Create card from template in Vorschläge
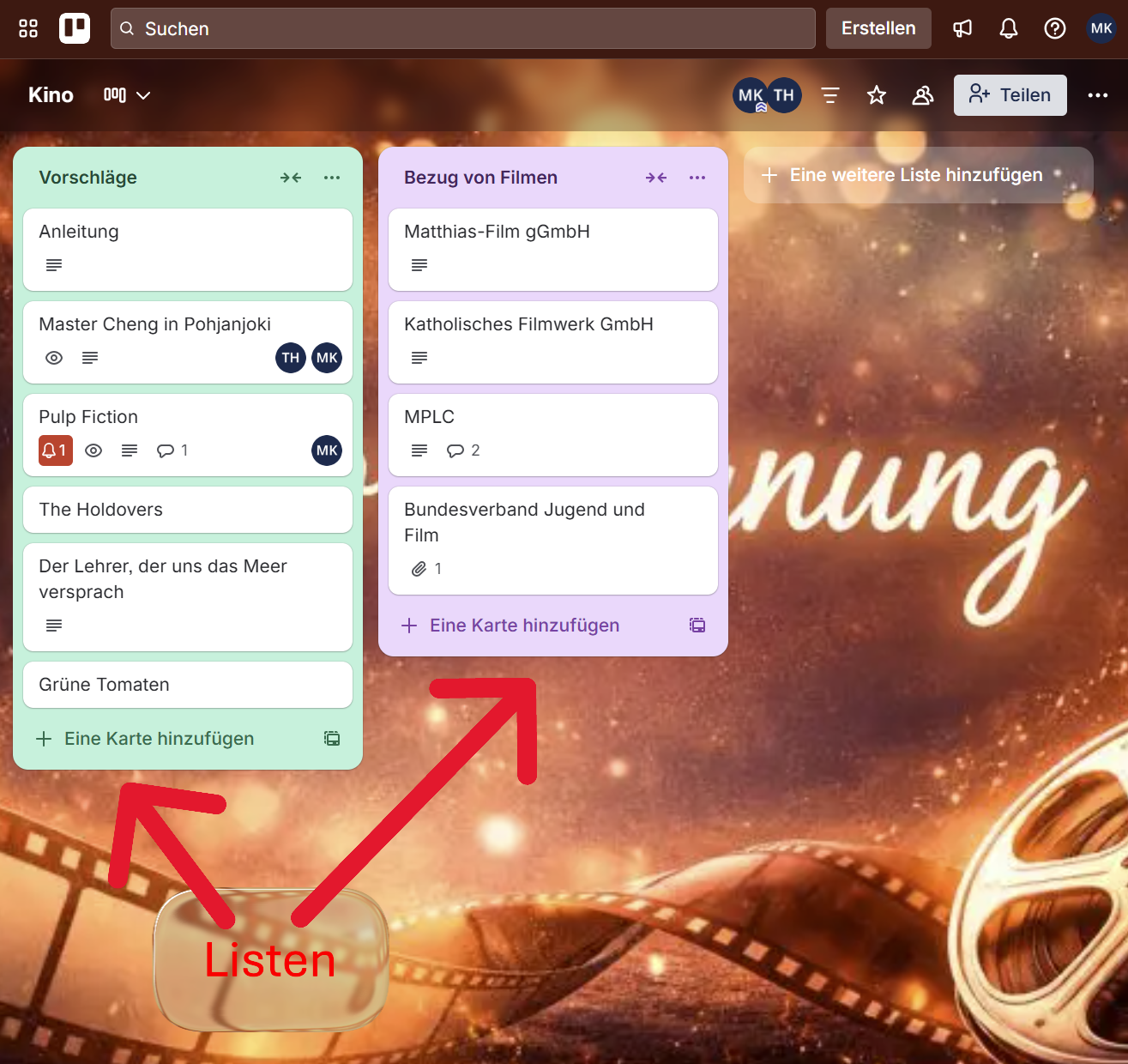Viewport: 1128px width, 1064px height. tap(332, 739)
